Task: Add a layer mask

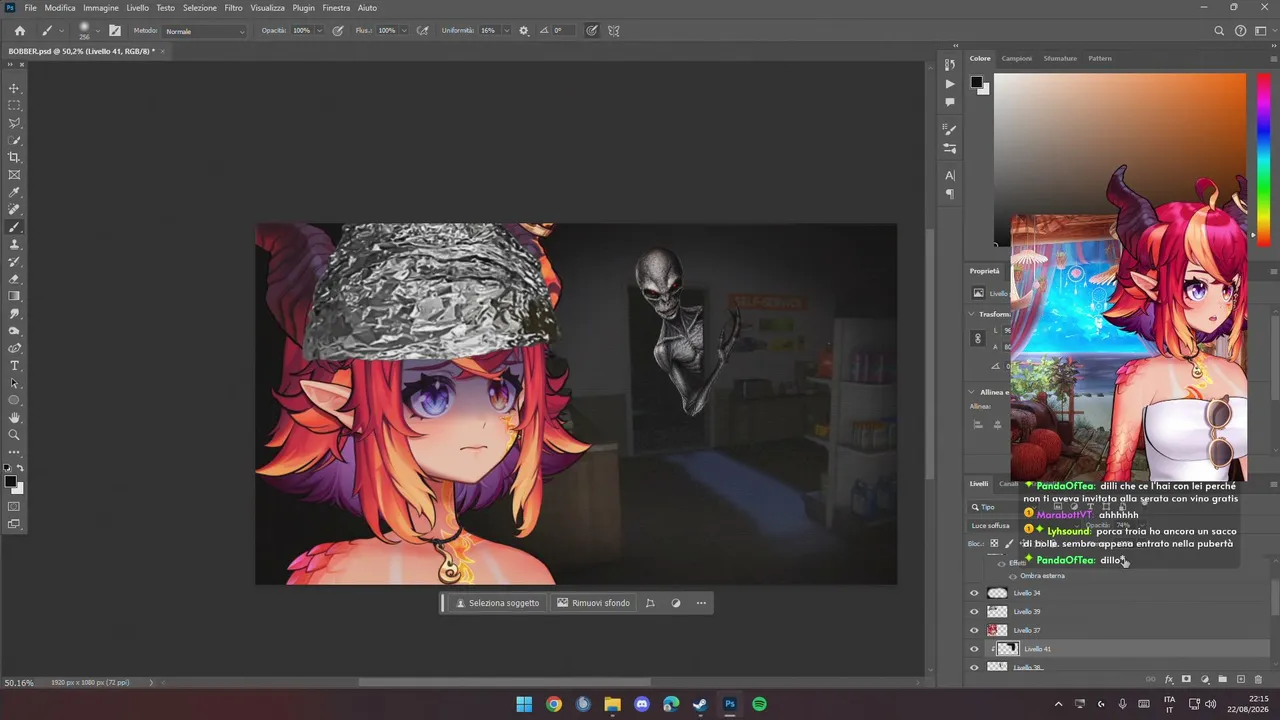Action: coord(1186,679)
